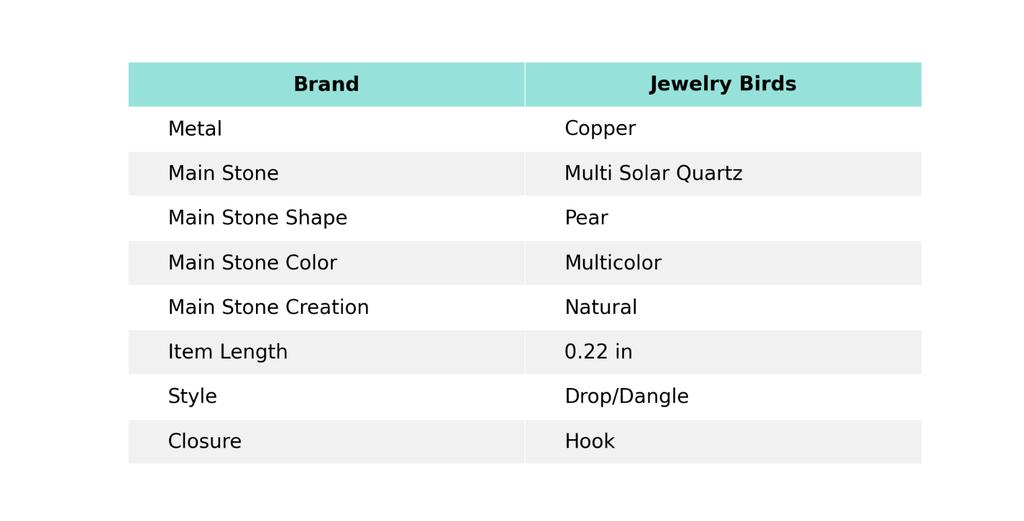Image resolution: width=1024 pixels, height=521 pixels.
Task: Select the Main Stone Creation label
Action: click(x=268, y=308)
